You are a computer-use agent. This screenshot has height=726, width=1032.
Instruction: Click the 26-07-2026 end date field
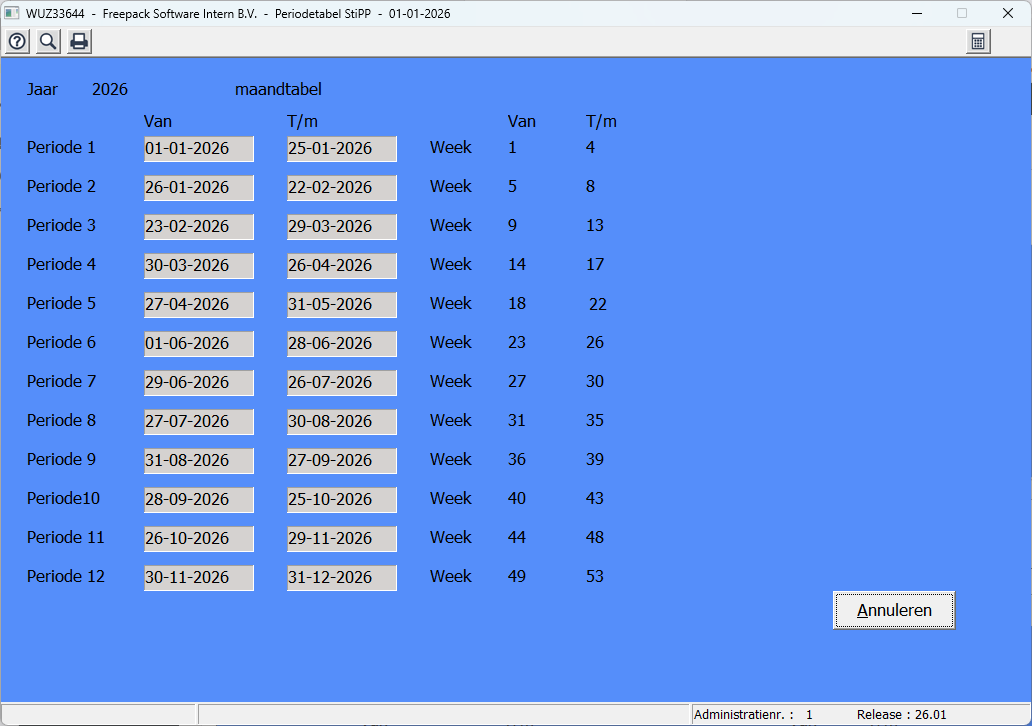click(x=341, y=383)
